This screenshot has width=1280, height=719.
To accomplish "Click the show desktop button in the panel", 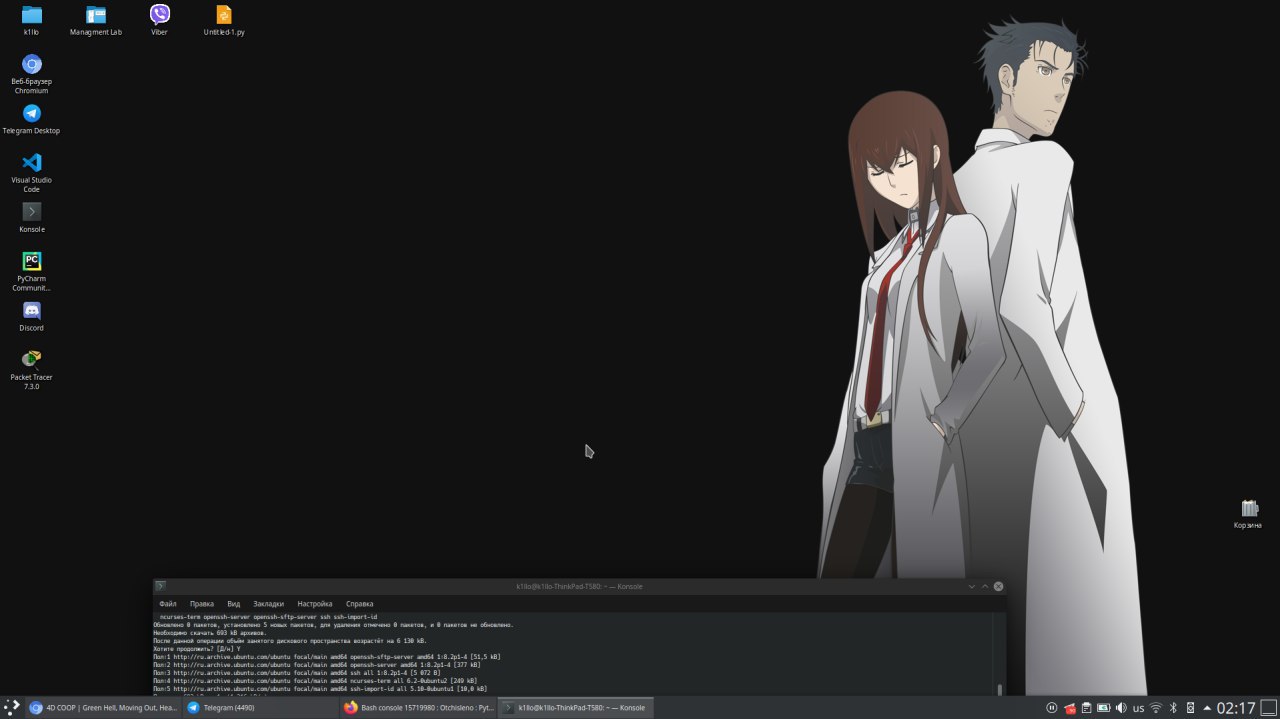I will tap(1268, 707).
